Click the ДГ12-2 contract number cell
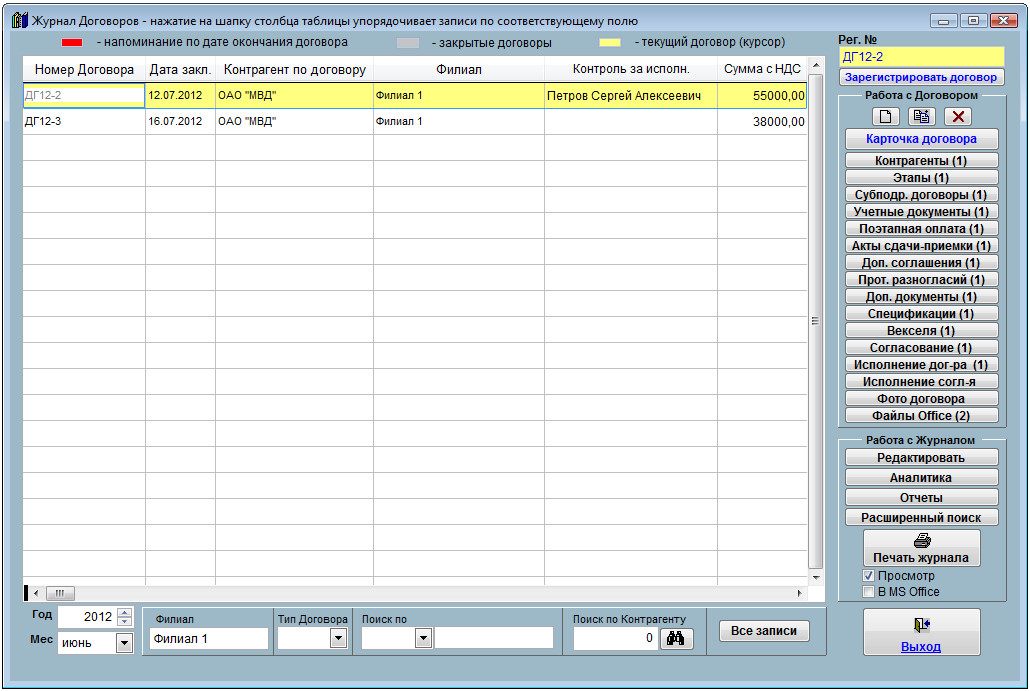 [x=84, y=96]
